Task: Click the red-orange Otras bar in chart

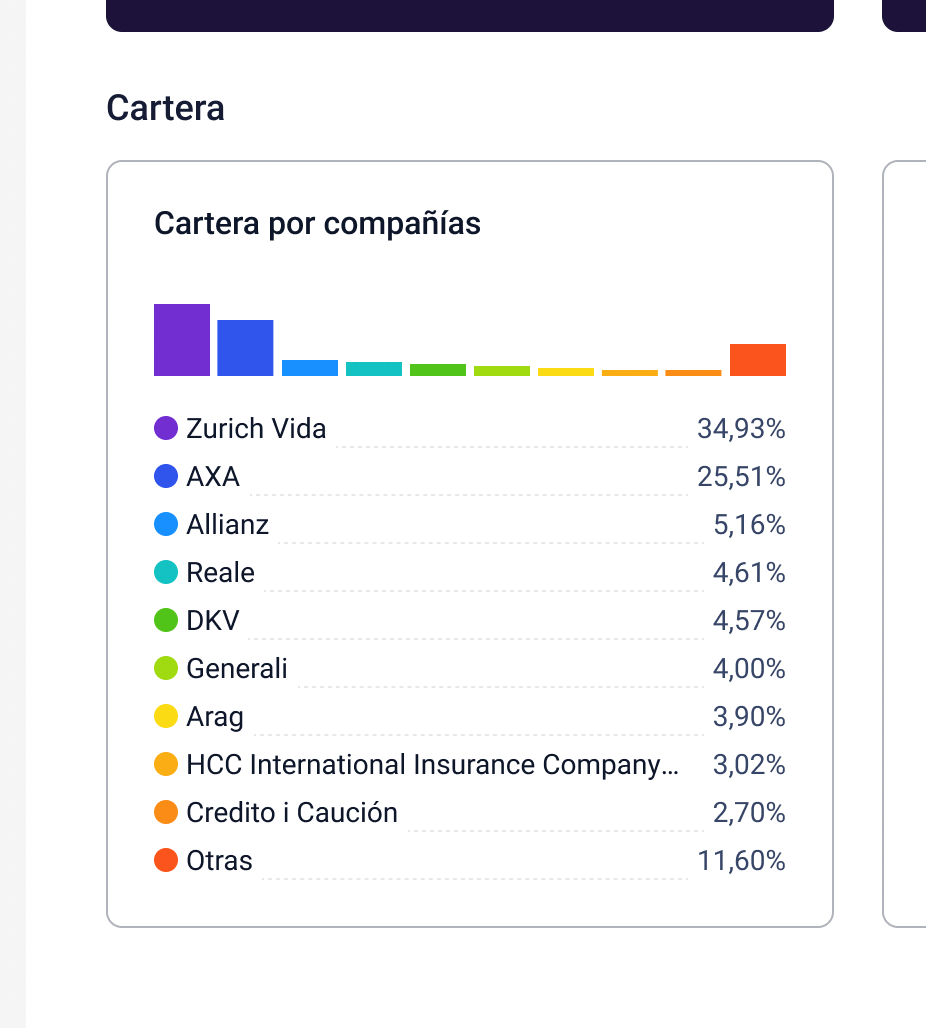Action: [x=758, y=360]
